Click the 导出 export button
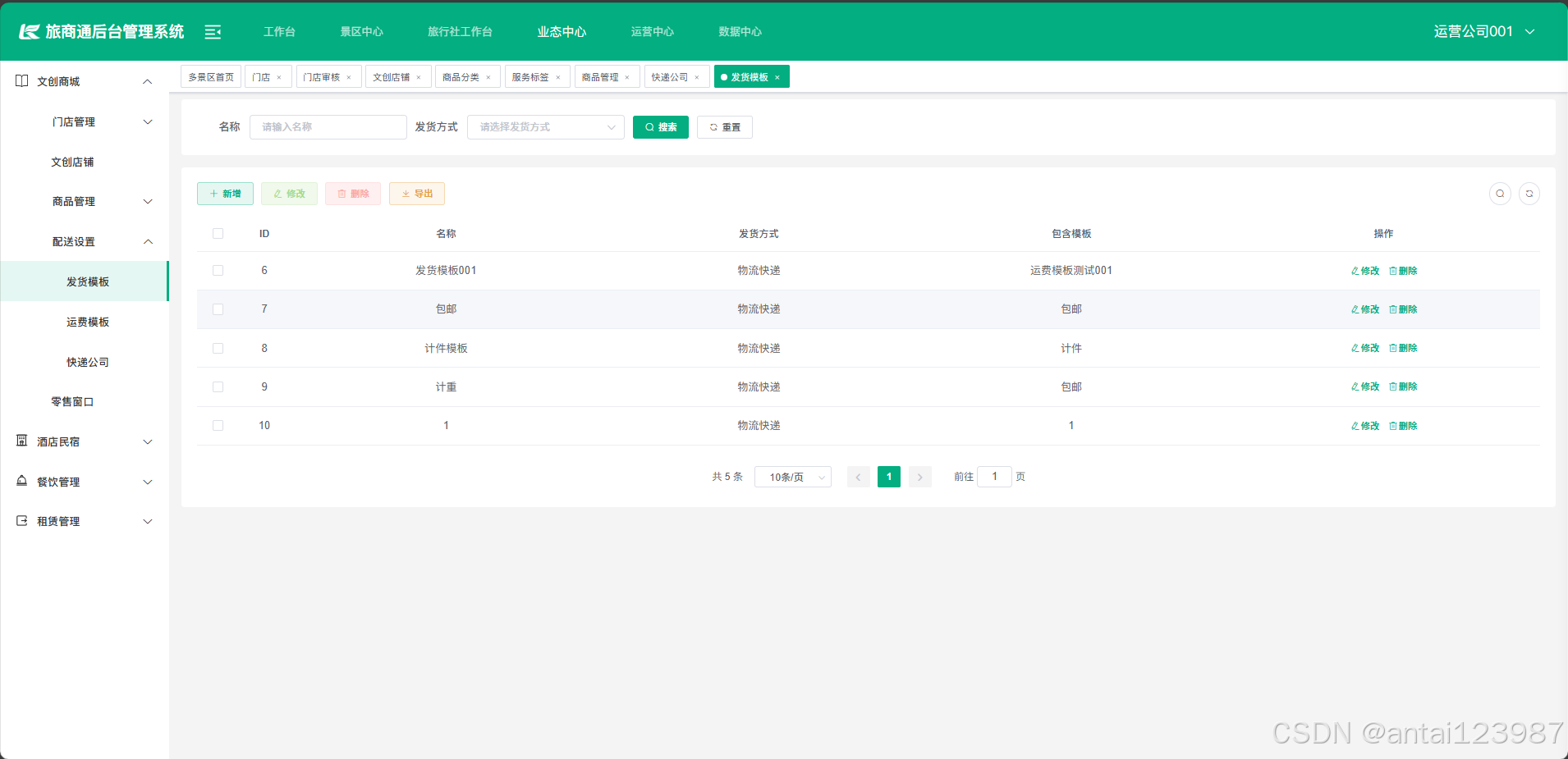 pos(417,194)
